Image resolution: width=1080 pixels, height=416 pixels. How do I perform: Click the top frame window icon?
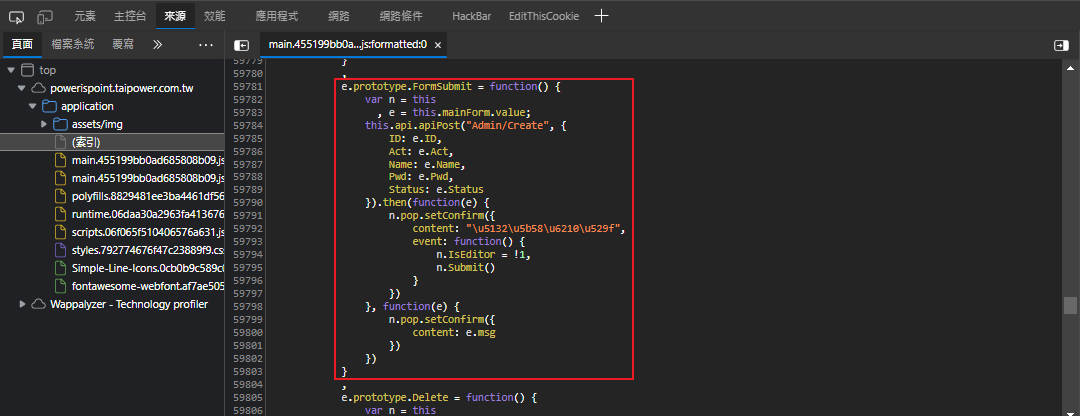28,70
